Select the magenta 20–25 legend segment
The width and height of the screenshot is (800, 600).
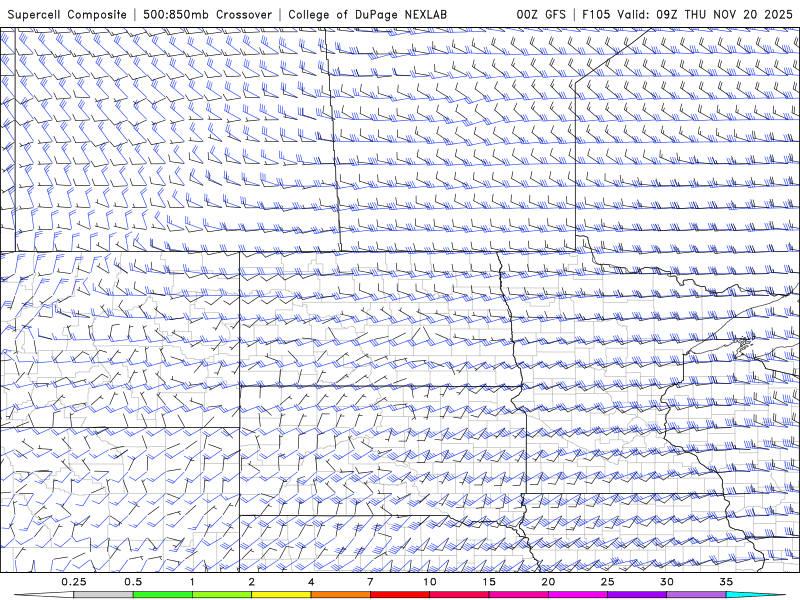[x=578, y=595]
